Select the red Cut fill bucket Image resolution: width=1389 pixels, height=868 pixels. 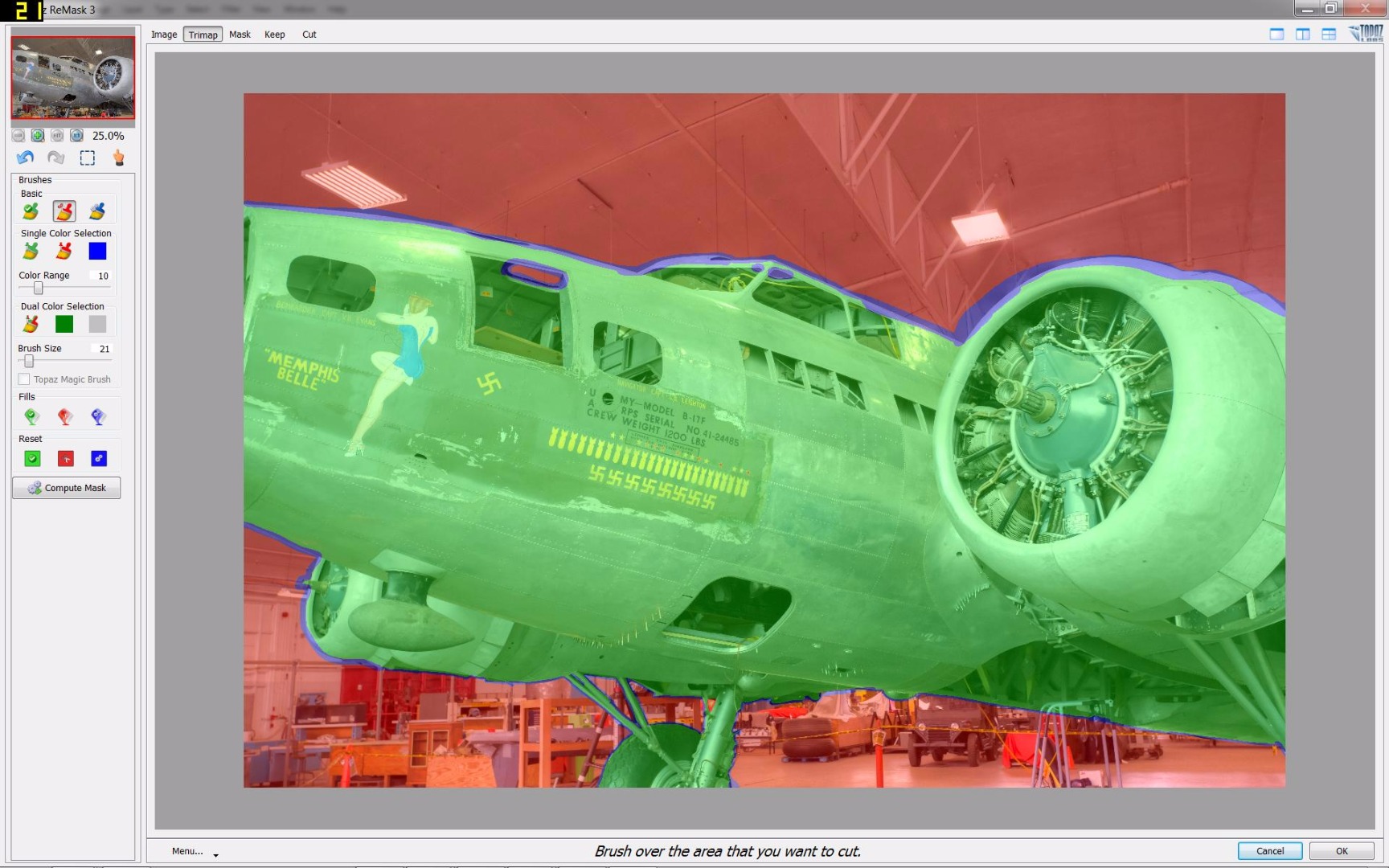(x=65, y=416)
